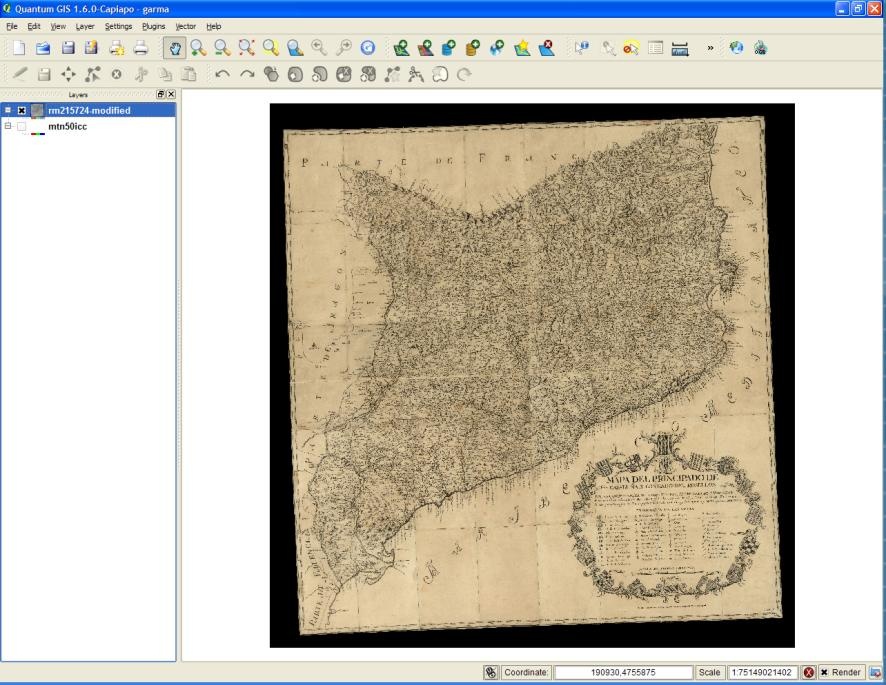Select the Rotate Point Symbols tool

click(464, 74)
